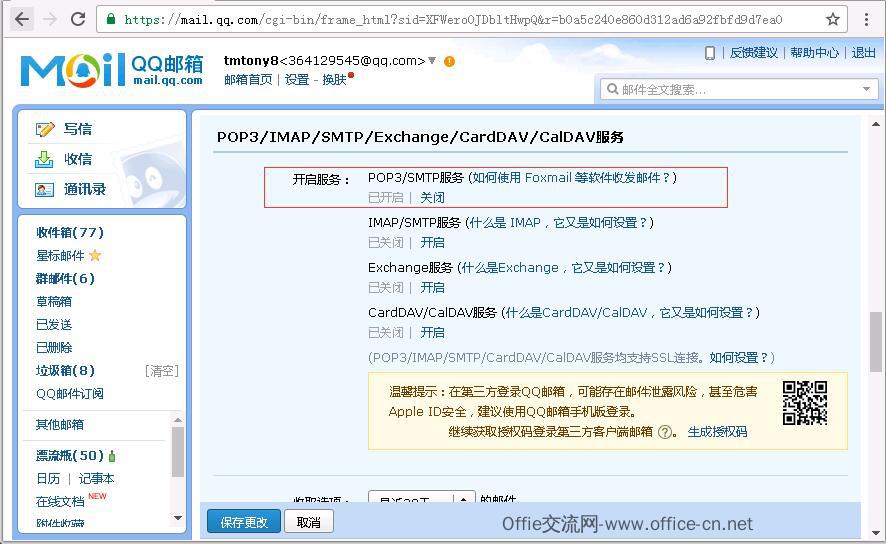Click the browser forward arrow

coord(50,19)
